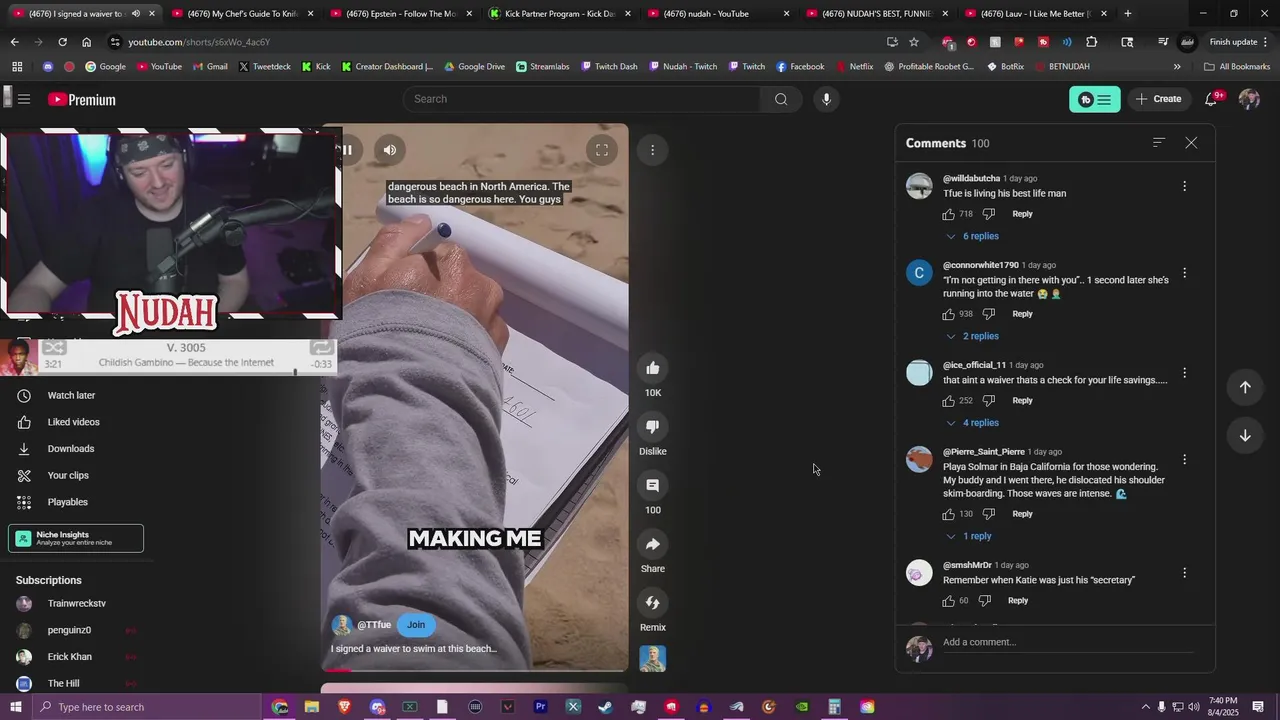Viewport: 1280px width, 720px height.
Task: Go to next Short with down arrow
Action: click(1245, 435)
